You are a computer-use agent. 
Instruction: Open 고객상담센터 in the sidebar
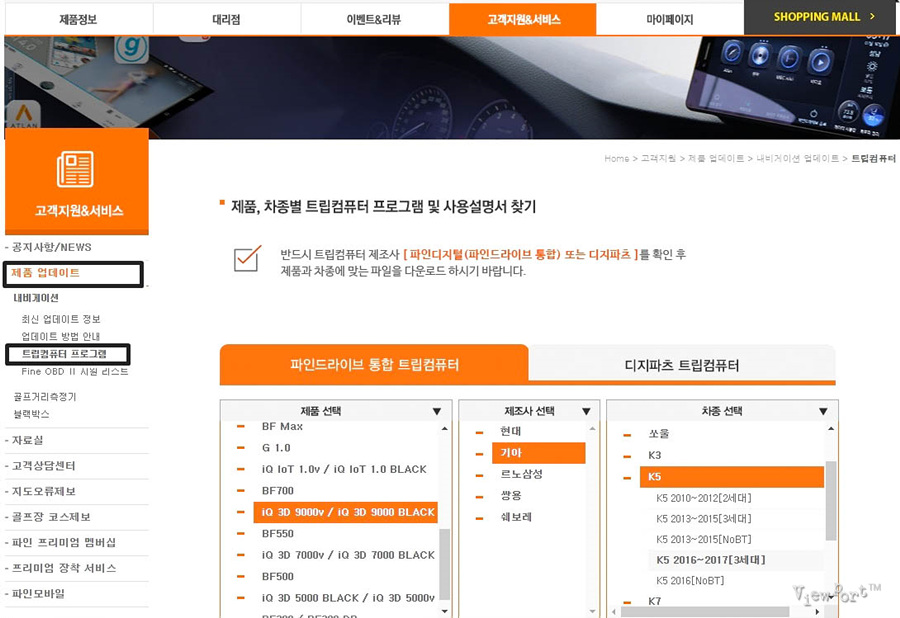[x=44, y=466]
